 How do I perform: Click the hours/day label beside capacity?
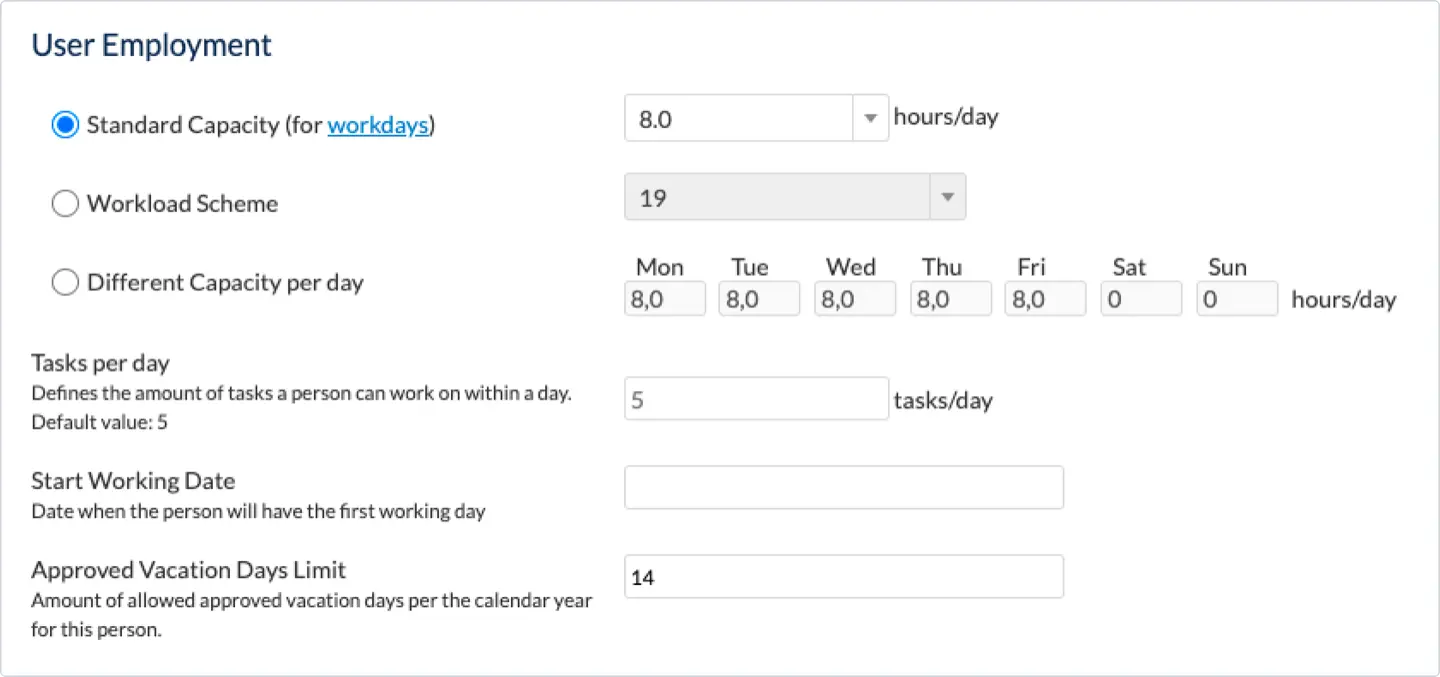click(x=944, y=116)
